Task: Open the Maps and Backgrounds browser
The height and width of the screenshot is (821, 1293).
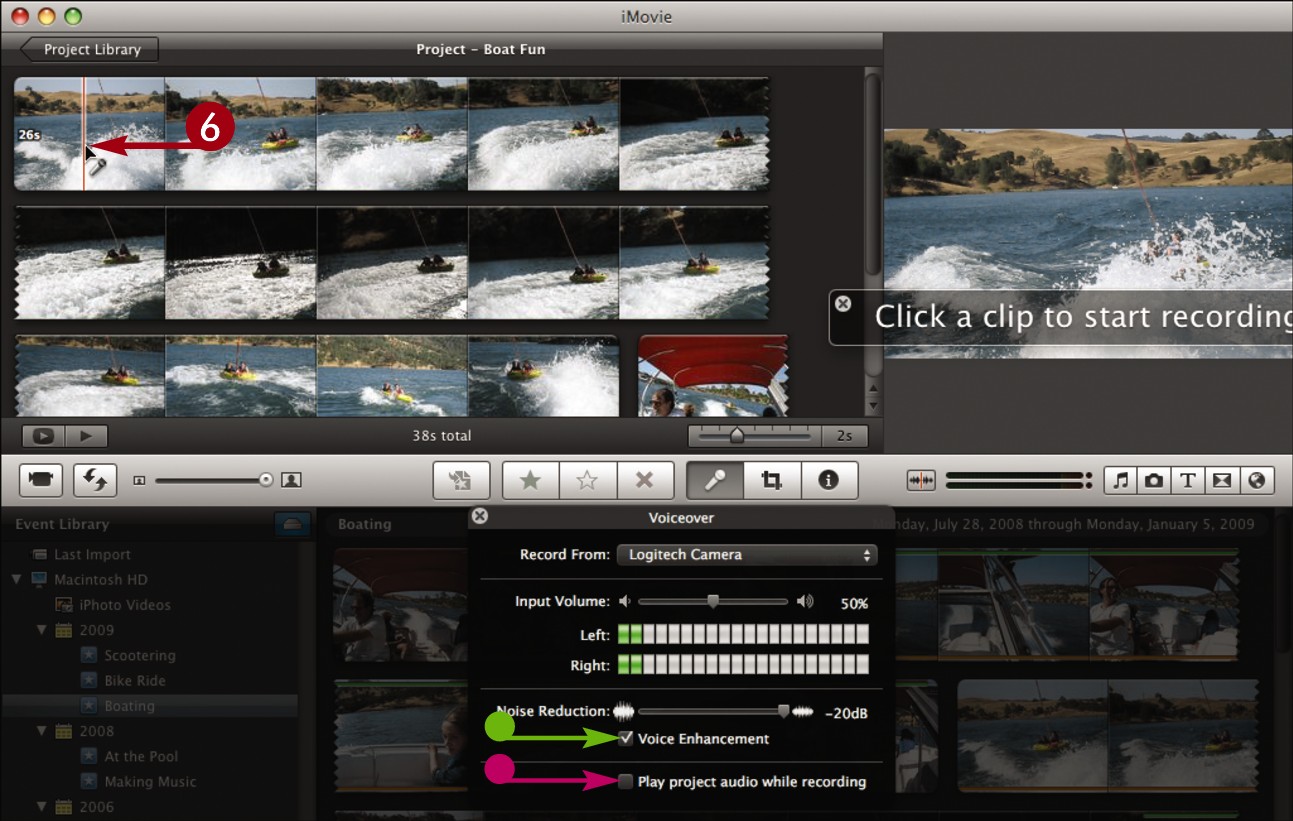Action: (x=1256, y=480)
